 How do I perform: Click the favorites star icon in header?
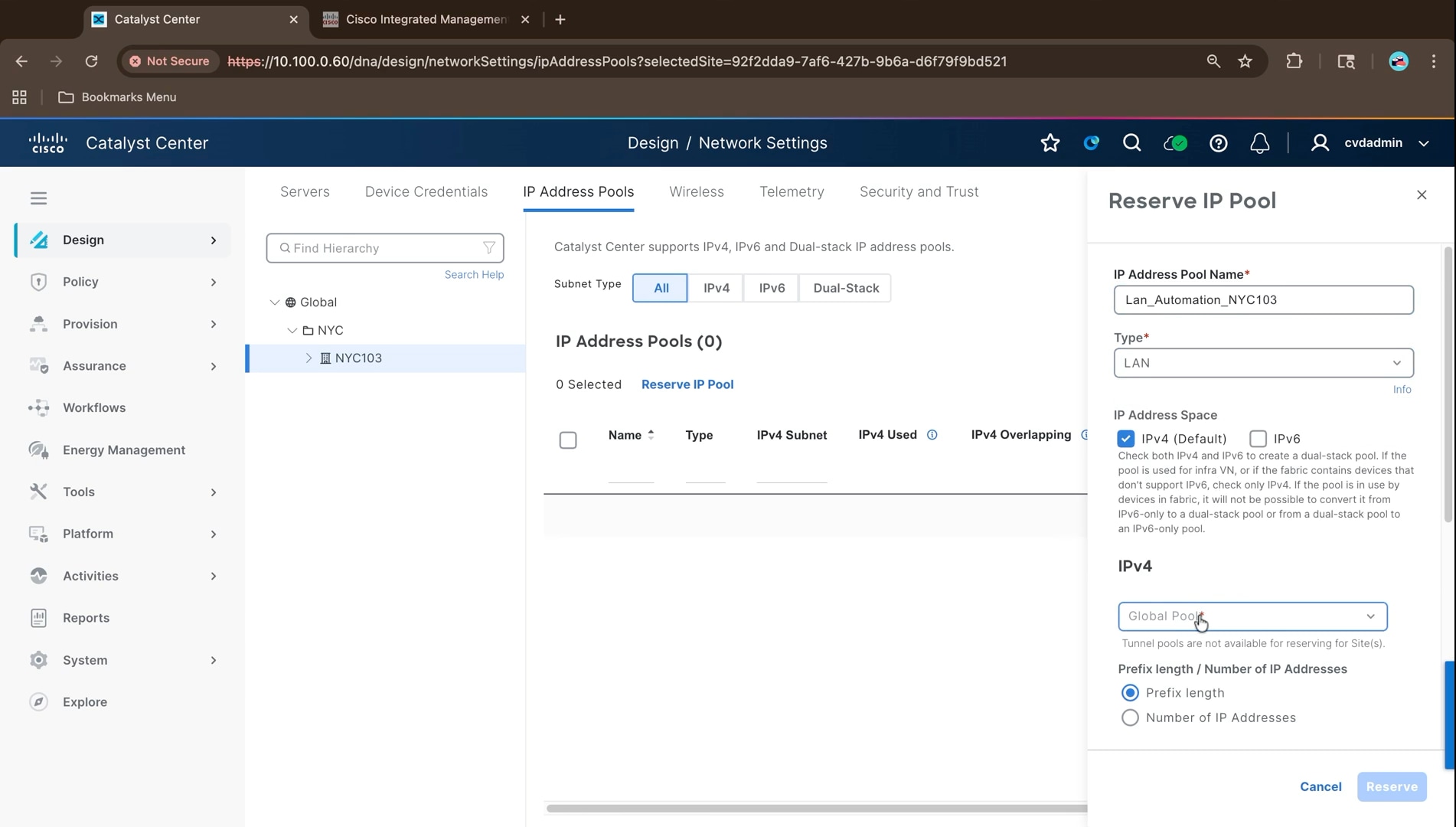(1050, 143)
